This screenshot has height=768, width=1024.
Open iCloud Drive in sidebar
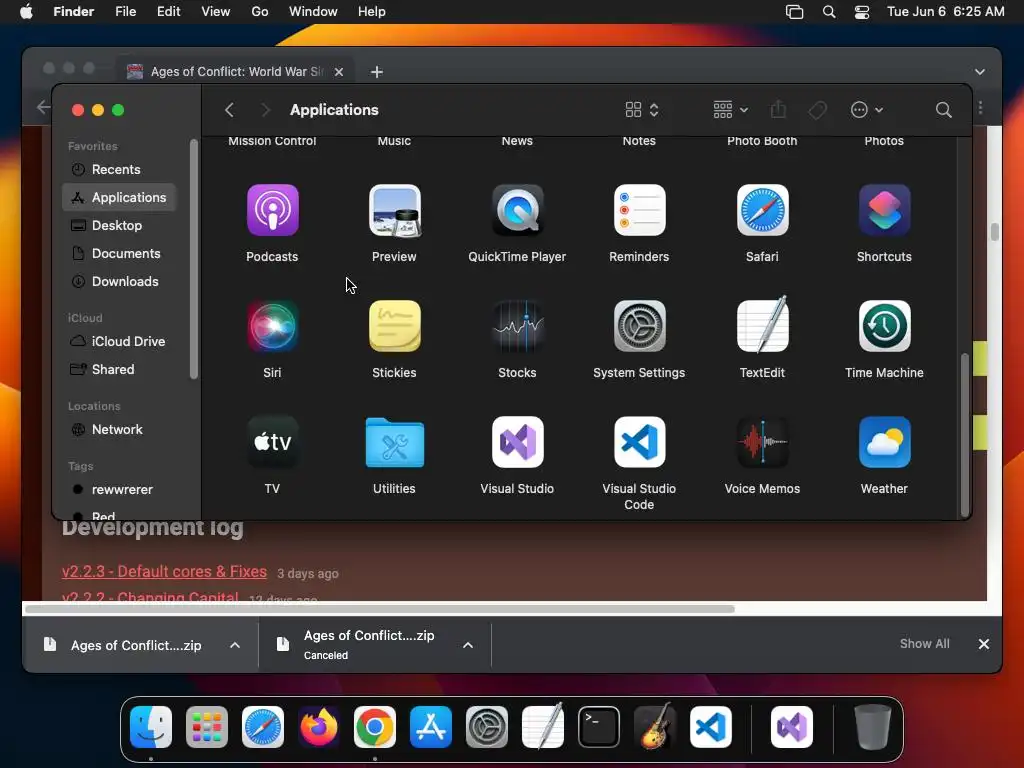click(x=119, y=342)
